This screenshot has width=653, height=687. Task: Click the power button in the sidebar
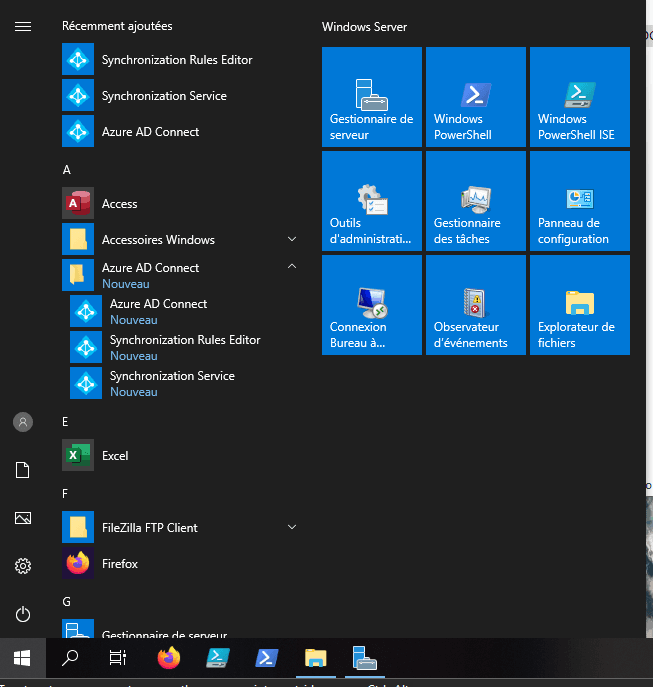tap(23, 615)
